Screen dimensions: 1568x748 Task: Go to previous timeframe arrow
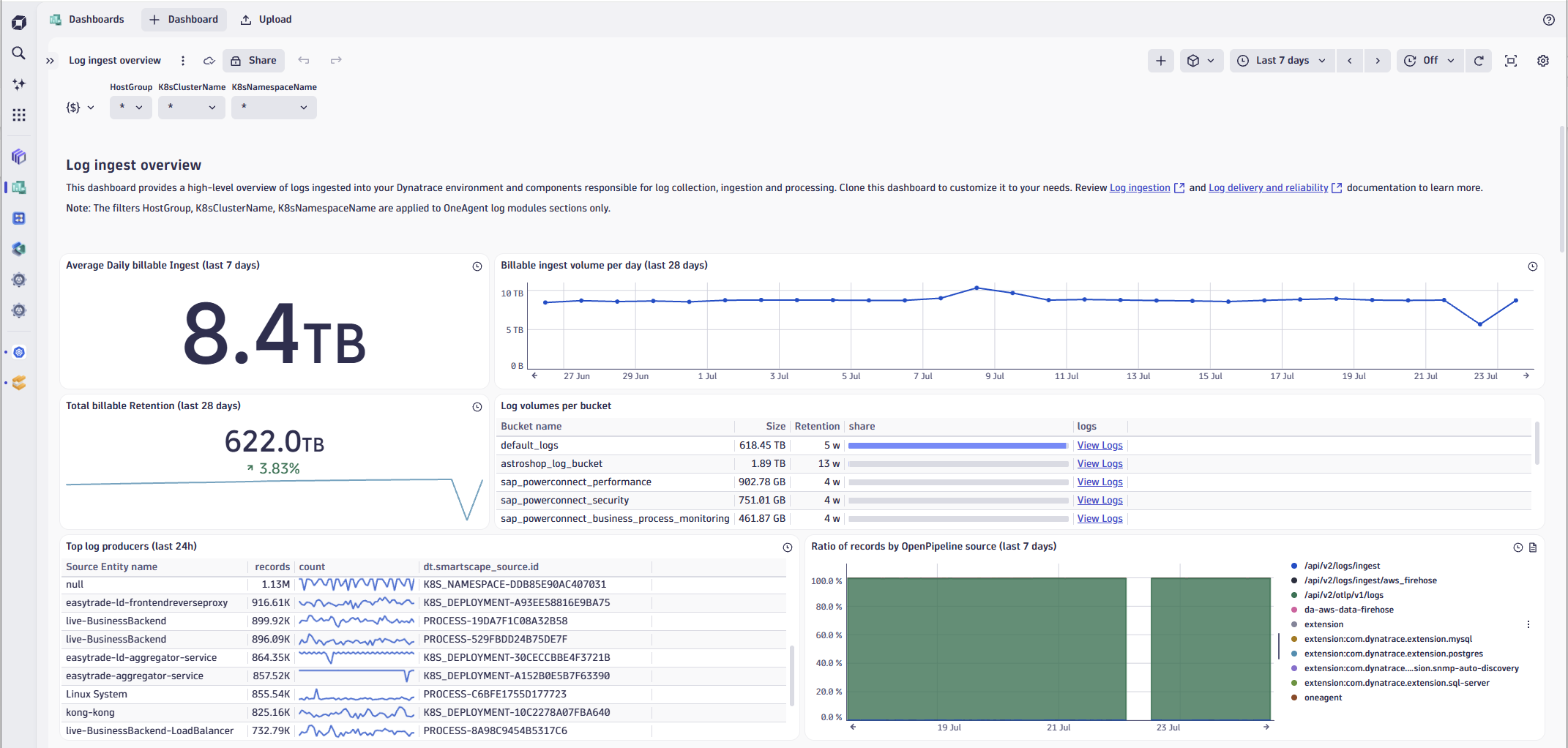pos(1349,61)
